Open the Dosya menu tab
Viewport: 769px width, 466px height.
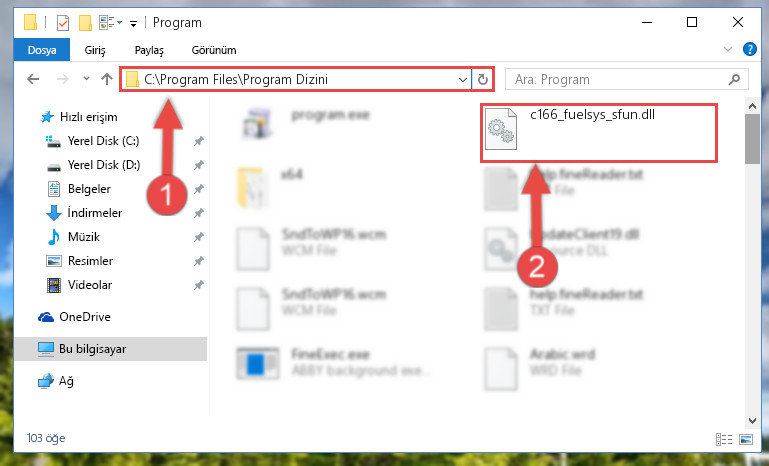[x=42, y=50]
